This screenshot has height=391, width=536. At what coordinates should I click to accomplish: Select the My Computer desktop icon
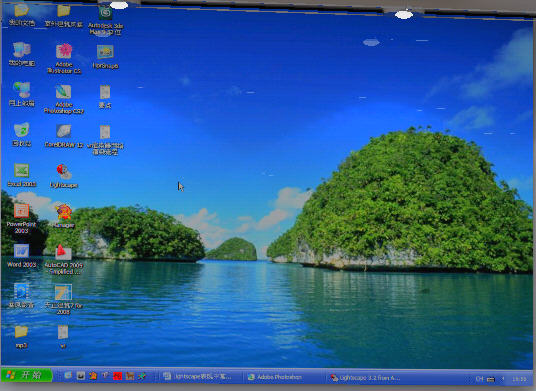click(x=22, y=54)
